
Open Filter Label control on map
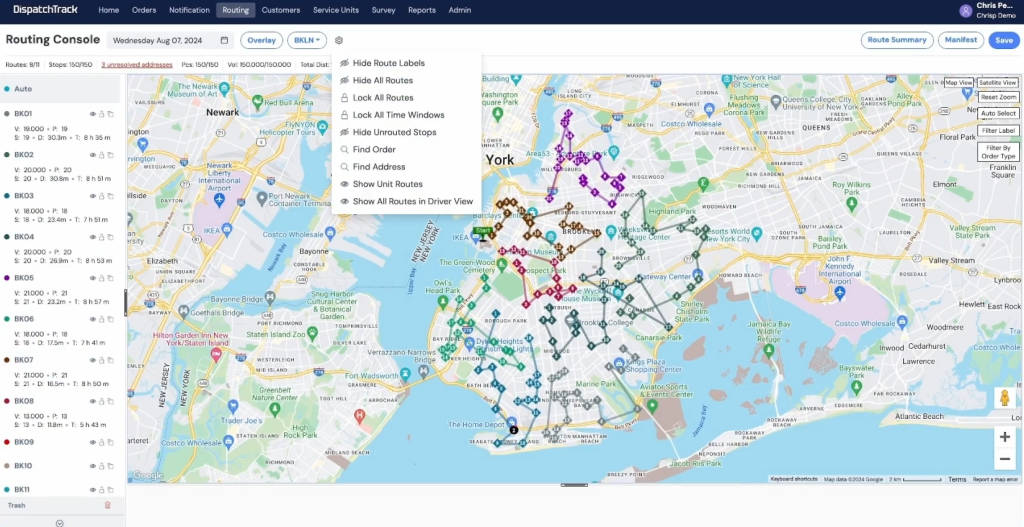coord(999,131)
